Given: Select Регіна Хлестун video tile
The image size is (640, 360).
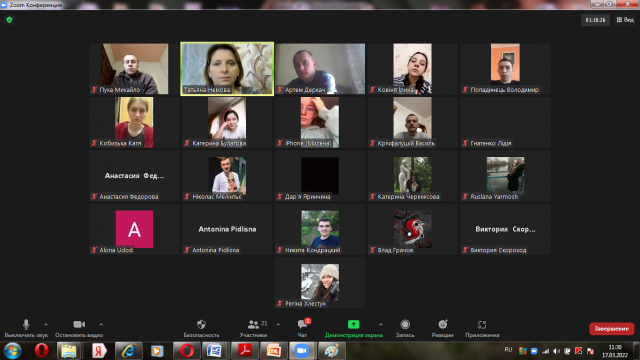Looking at the screenshot, I should coord(320,282).
